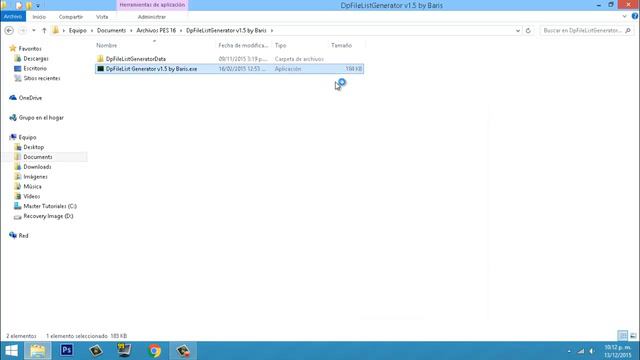Open the volume speaker tray icon

coord(591,351)
